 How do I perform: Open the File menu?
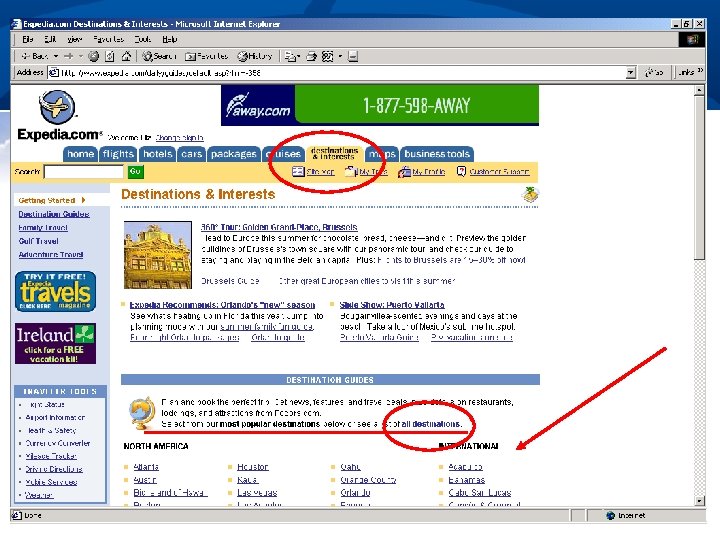pyautogui.click(x=28, y=39)
